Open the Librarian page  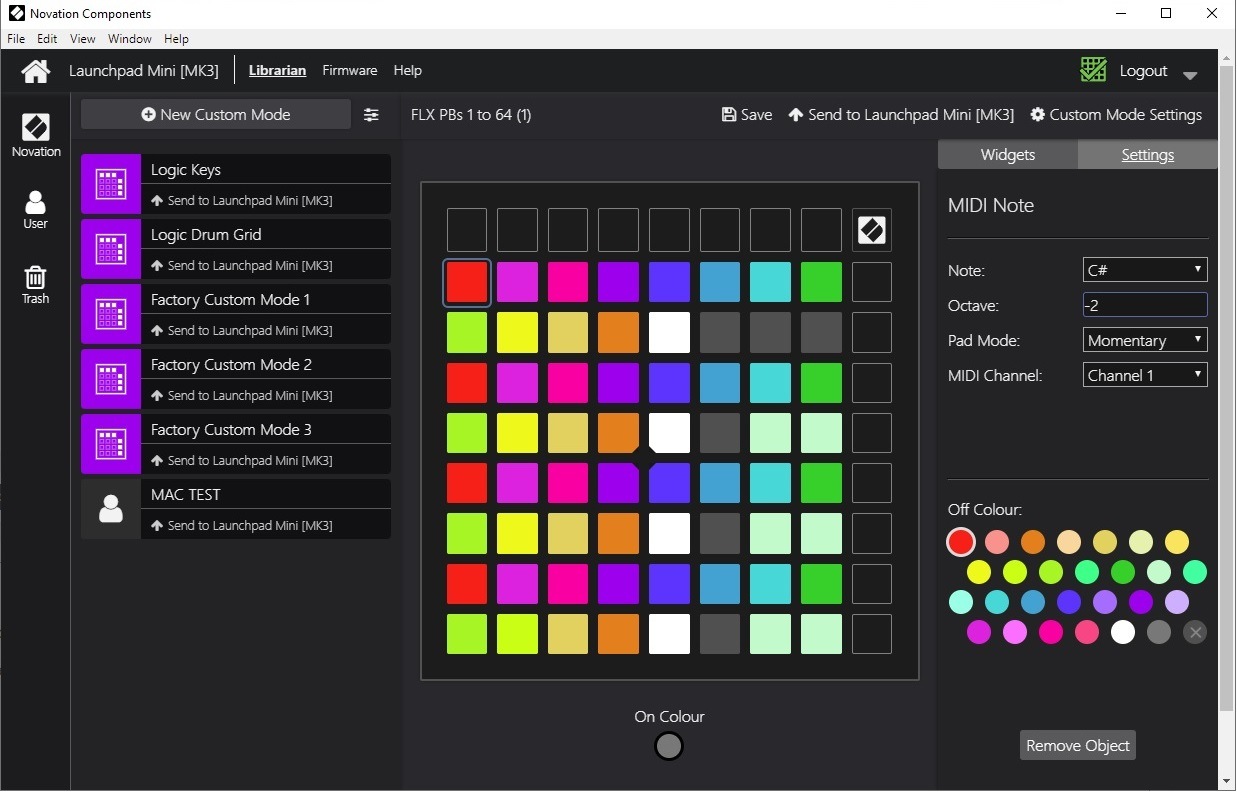[277, 71]
